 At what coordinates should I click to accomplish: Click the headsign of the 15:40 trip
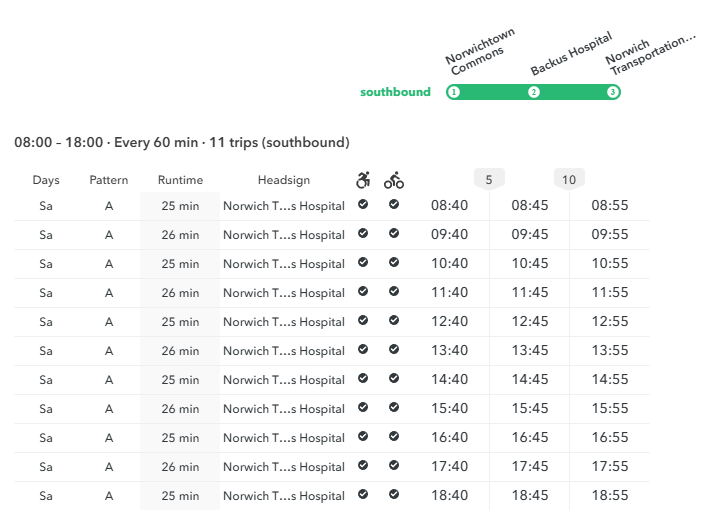[x=284, y=409]
